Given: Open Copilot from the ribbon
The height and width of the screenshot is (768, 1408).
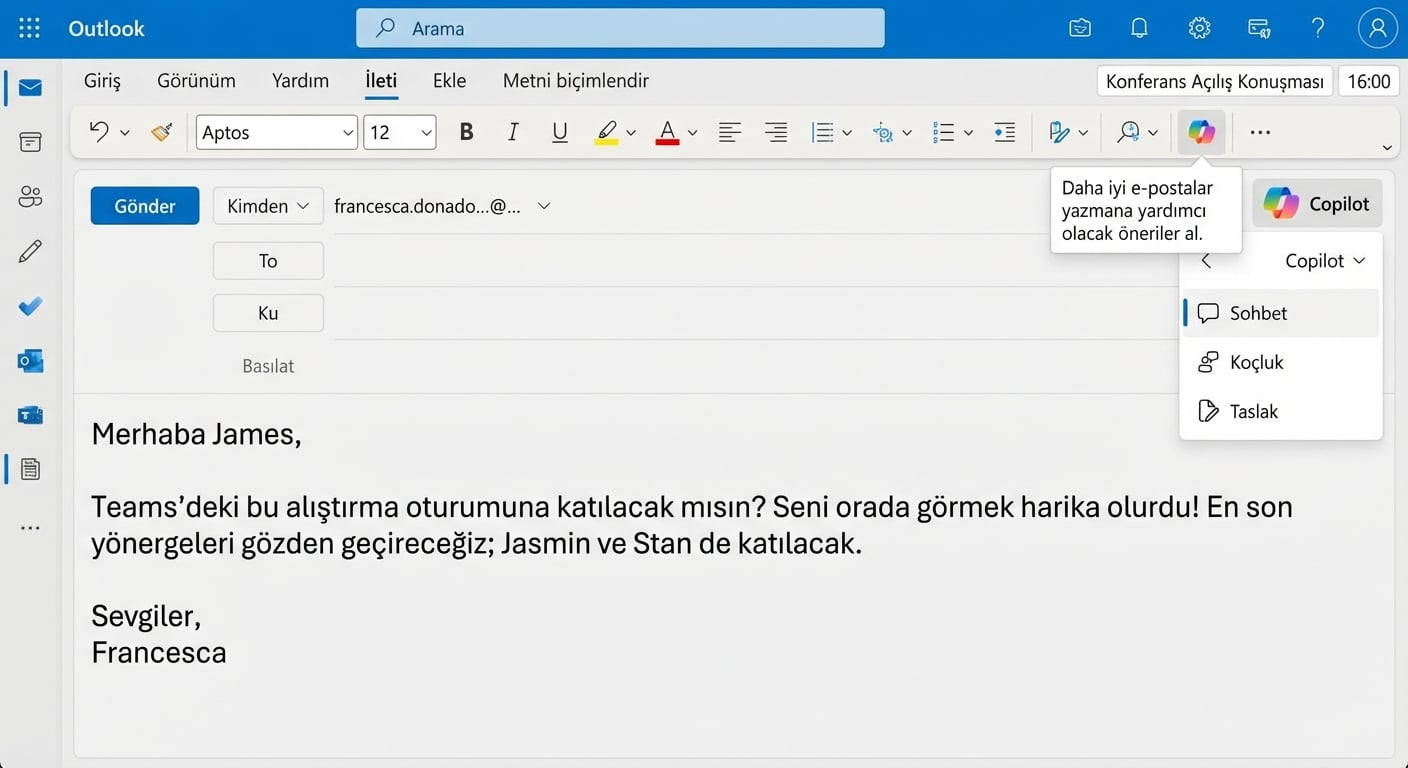Looking at the screenshot, I should tap(1200, 131).
